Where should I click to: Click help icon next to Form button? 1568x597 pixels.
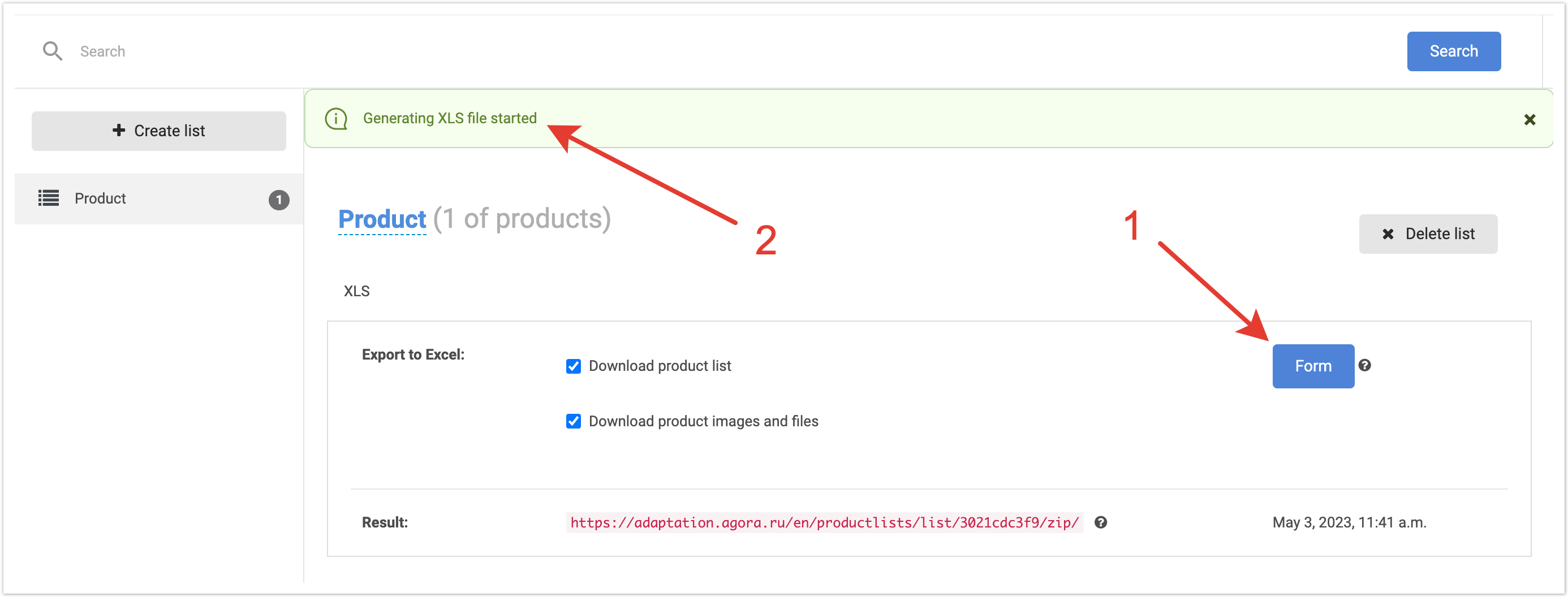(1365, 365)
